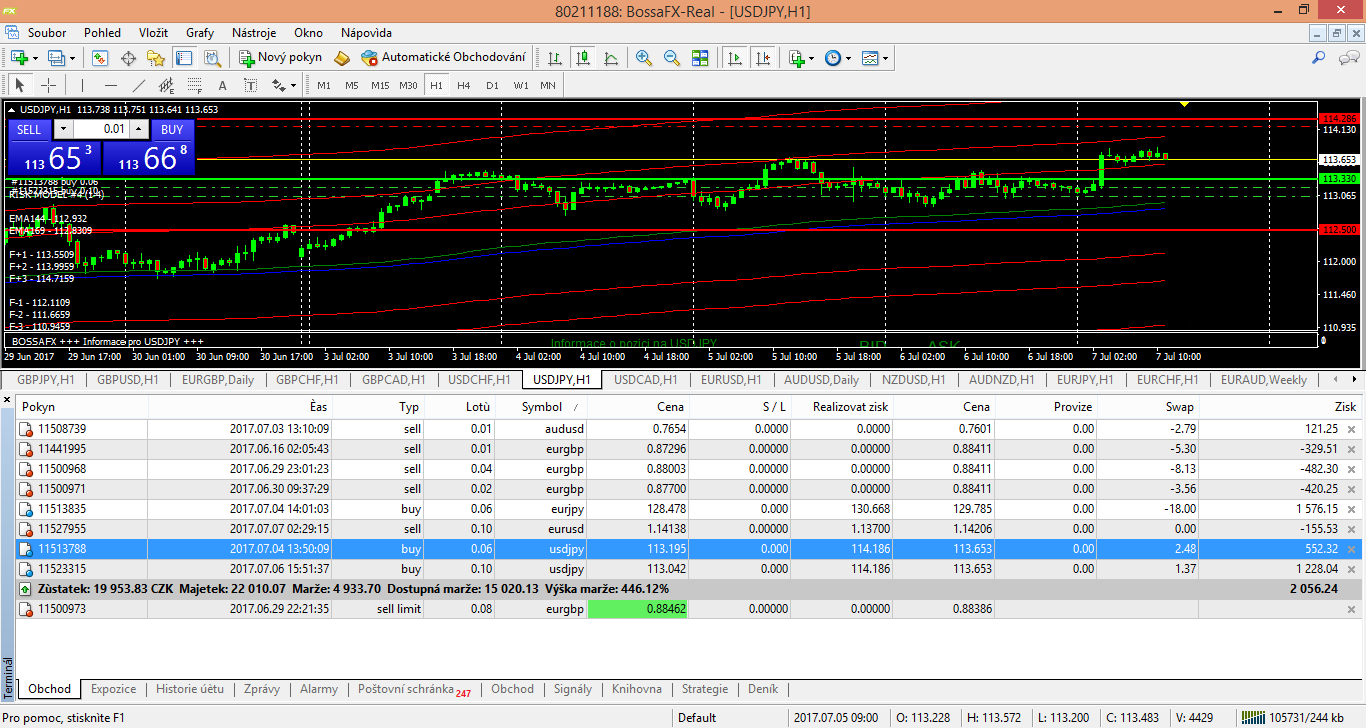Launch MetaEditor from the toolbar
The width and height of the screenshot is (1366, 728).
click(x=342, y=58)
